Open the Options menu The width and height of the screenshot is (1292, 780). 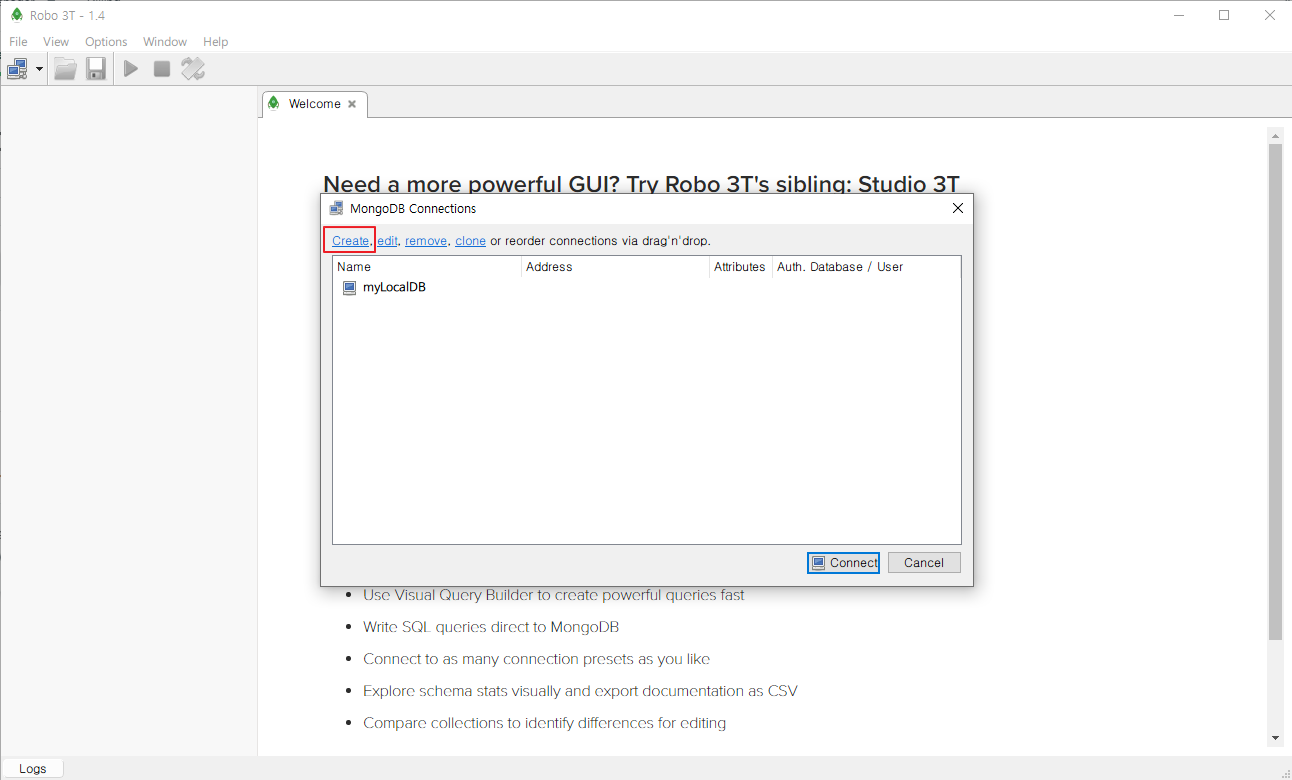106,42
